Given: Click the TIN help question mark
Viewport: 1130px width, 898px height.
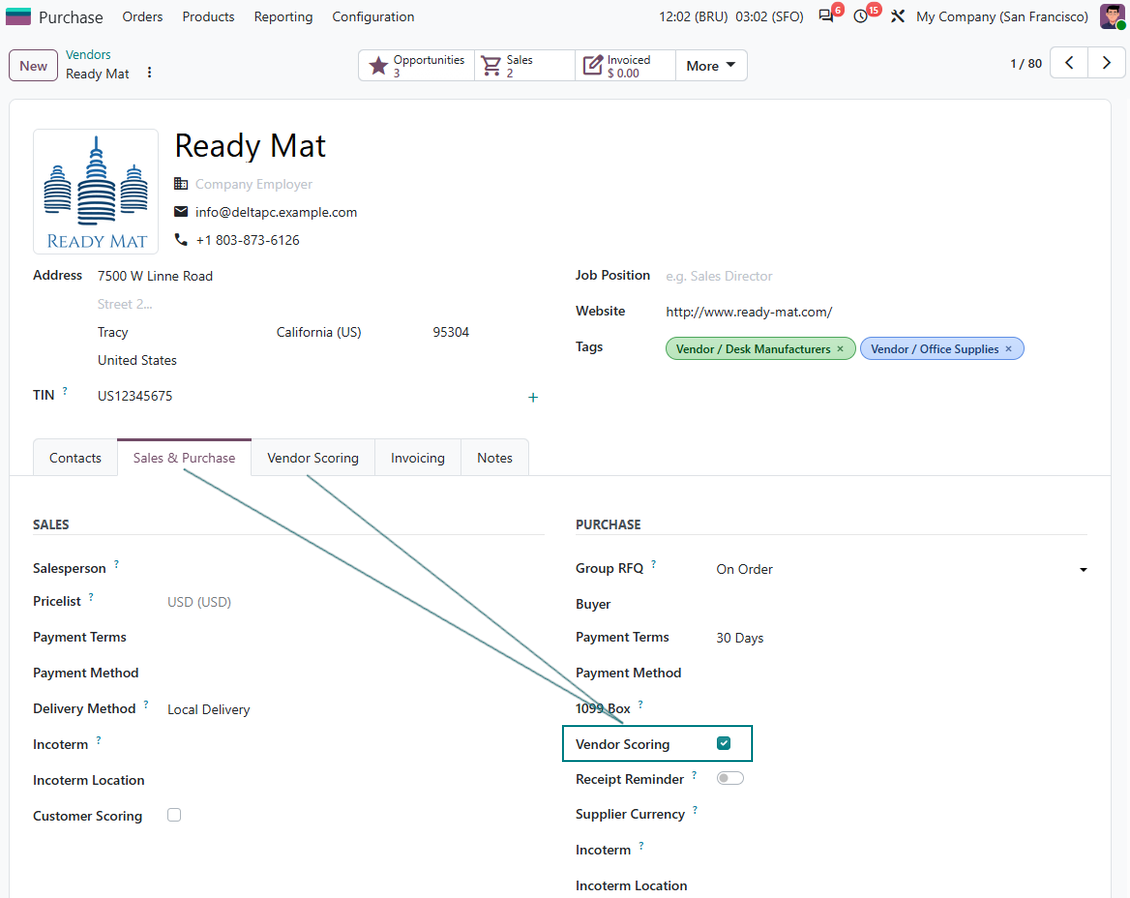Looking at the screenshot, I should coord(65,391).
